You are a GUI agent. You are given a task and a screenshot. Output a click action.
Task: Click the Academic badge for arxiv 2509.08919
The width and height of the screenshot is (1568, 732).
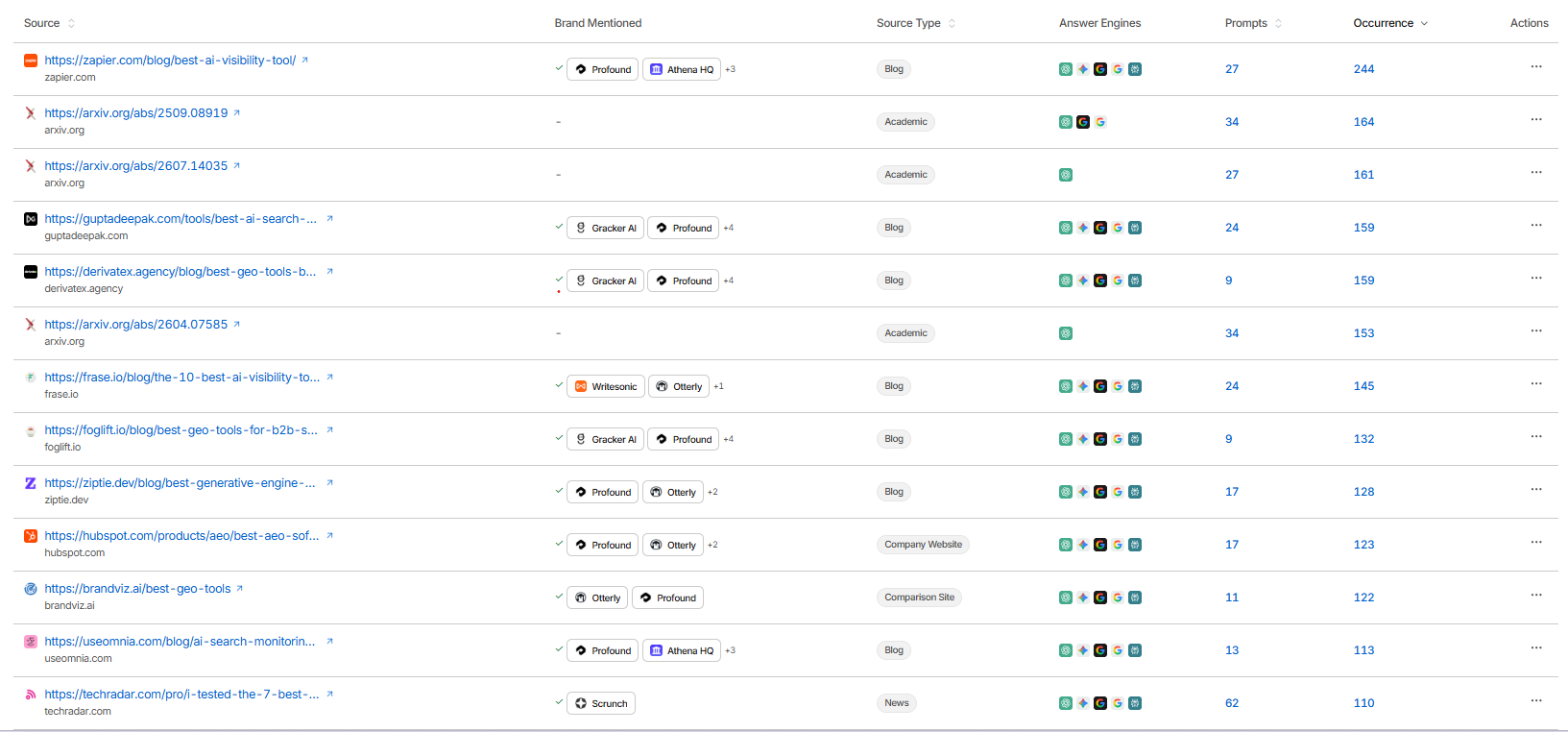tap(906, 122)
